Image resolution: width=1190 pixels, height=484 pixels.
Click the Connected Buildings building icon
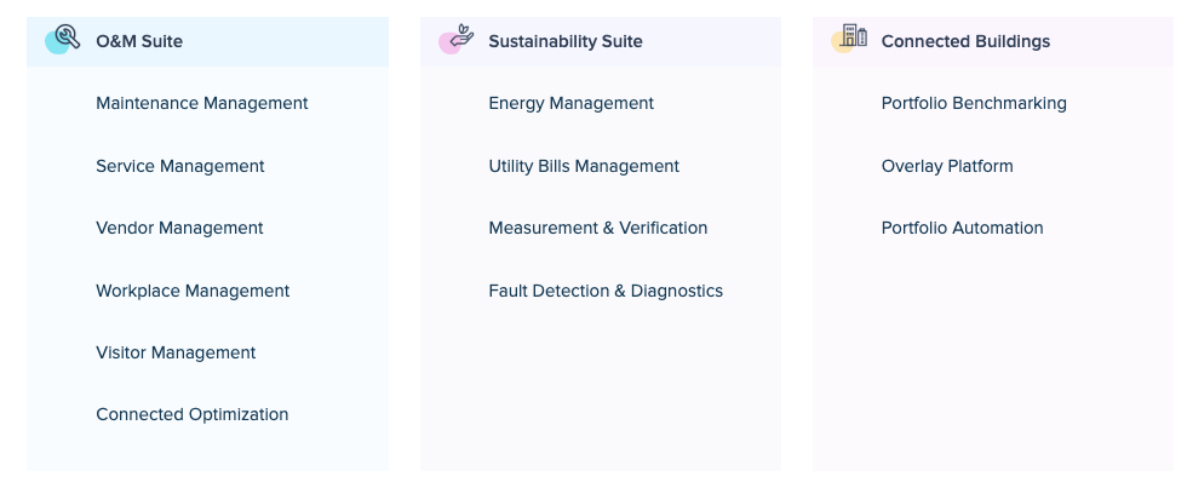coord(850,38)
